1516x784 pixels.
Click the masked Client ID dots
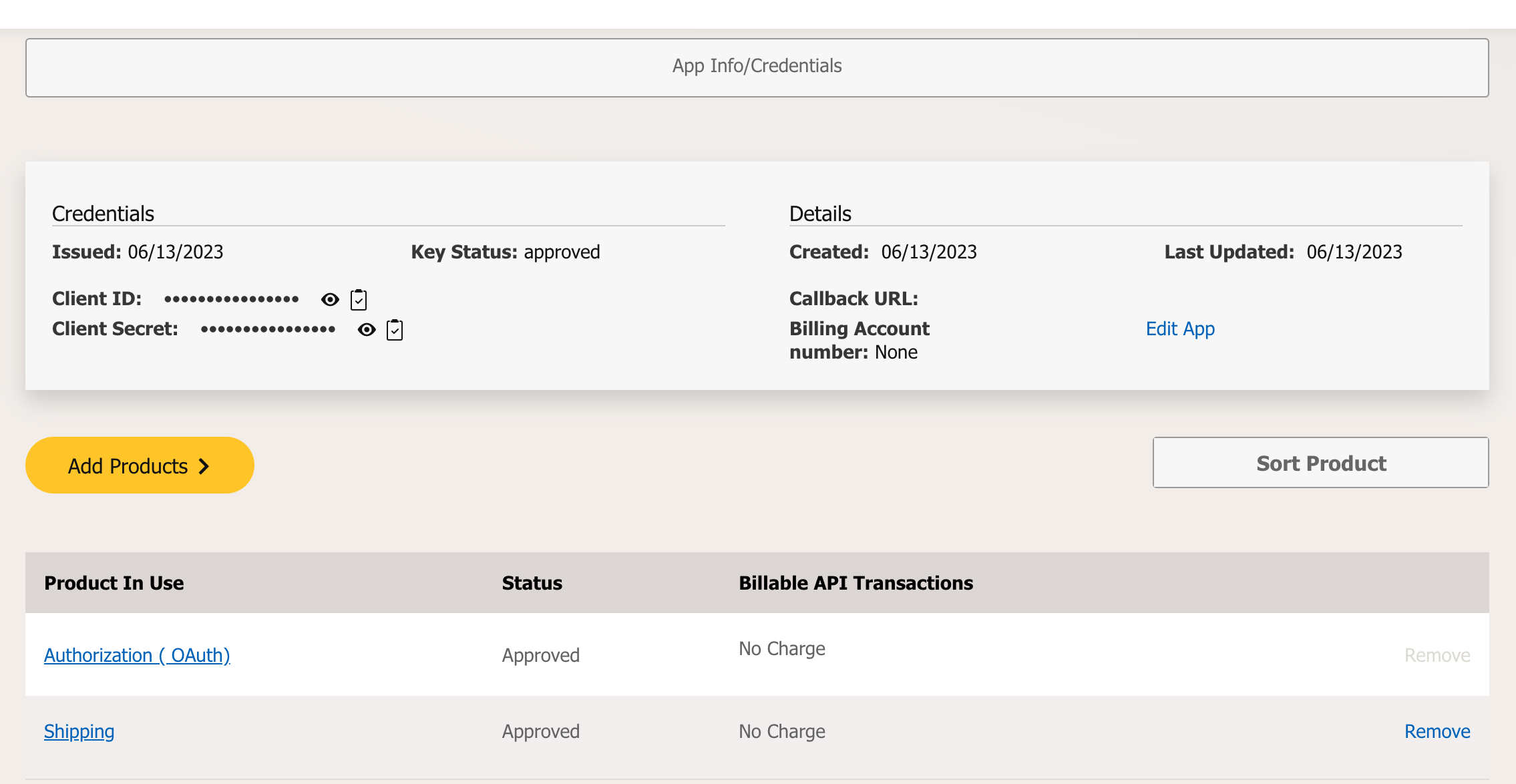[231, 299]
